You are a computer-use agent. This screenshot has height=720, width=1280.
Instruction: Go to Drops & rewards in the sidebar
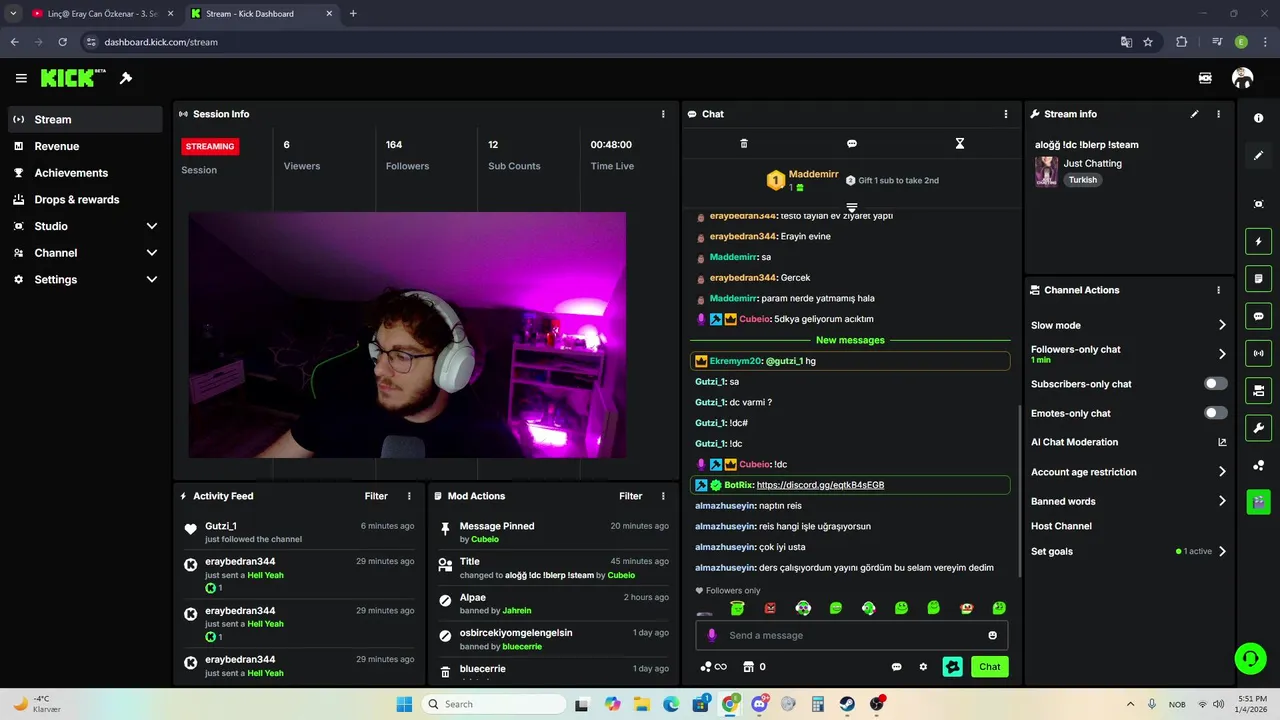pyautogui.click(x=85, y=200)
